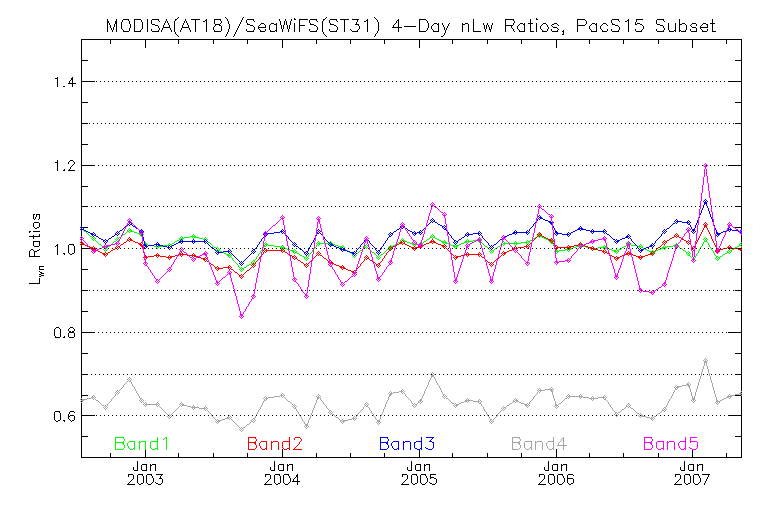The width and height of the screenshot is (768, 512).
Task: Click the Jan 2005 x-axis label
Action: coord(419,473)
